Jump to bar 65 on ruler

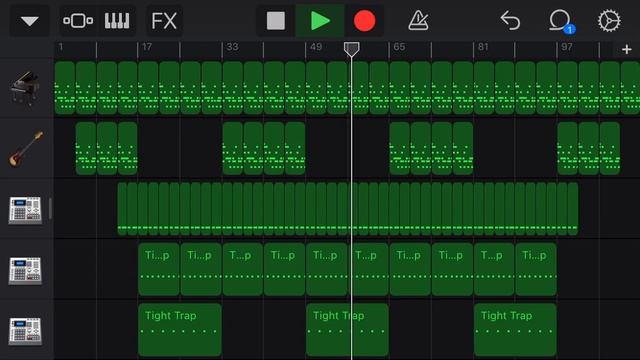pyautogui.click(x=399, y=47)
